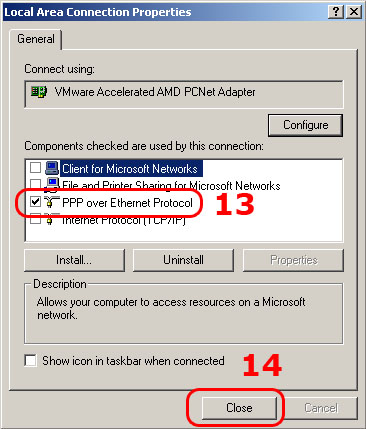
Task: Click the File and Printer Sharing icon
Action: (52, 185)
